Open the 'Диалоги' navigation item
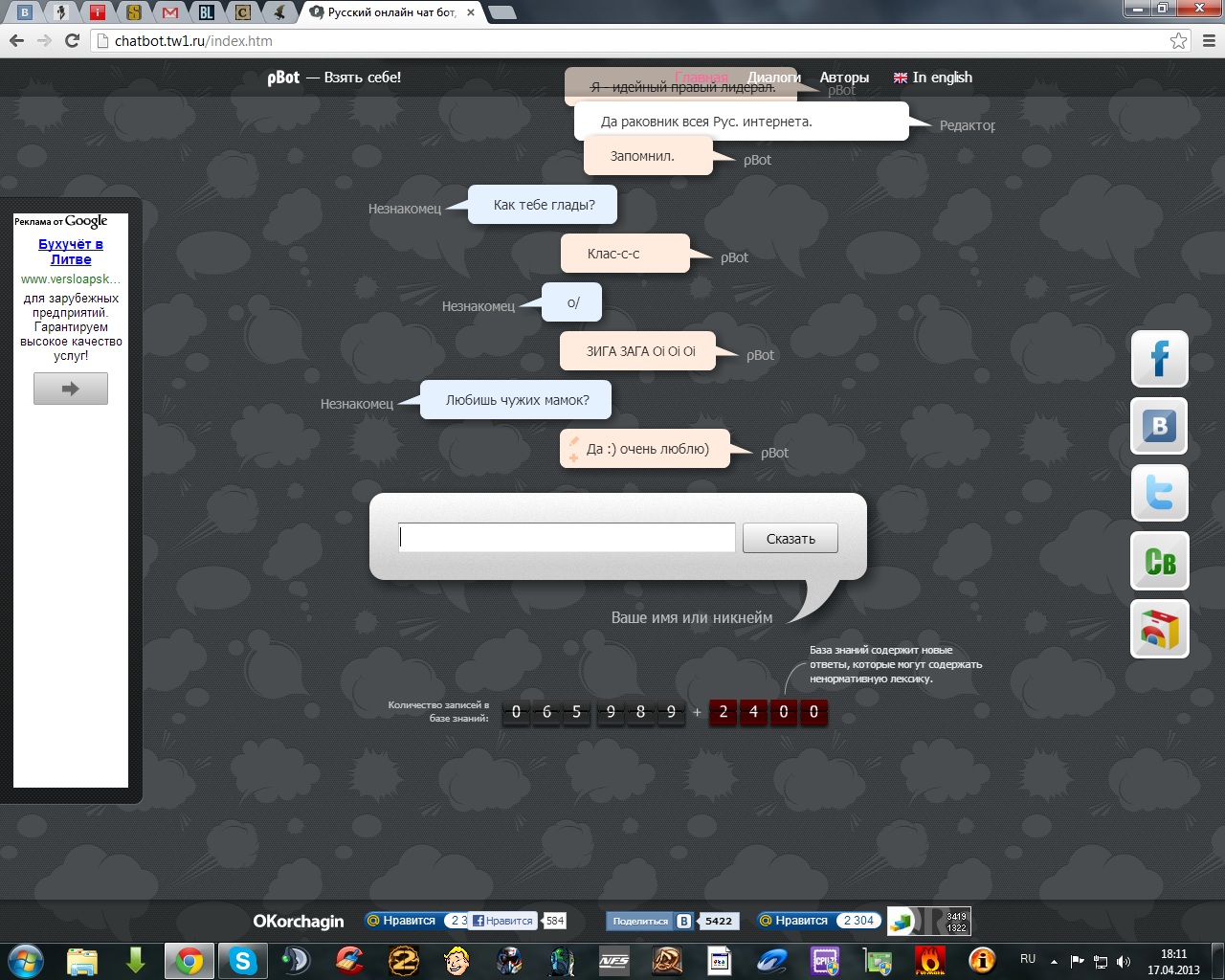Viewport: 1225px width, 980px height. click(774, 78)
